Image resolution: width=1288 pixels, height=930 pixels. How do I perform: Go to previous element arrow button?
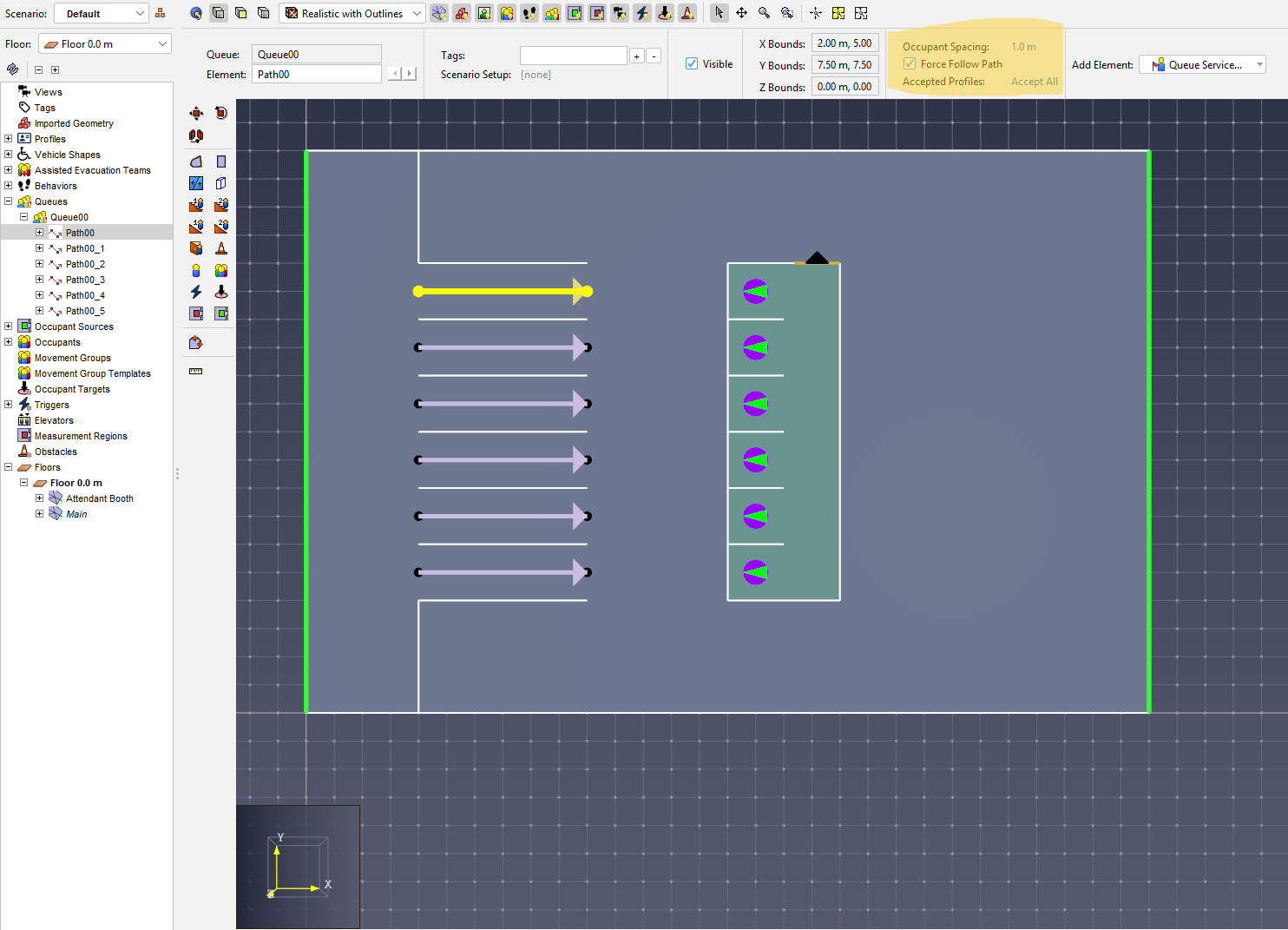click(x=395, y=74)
